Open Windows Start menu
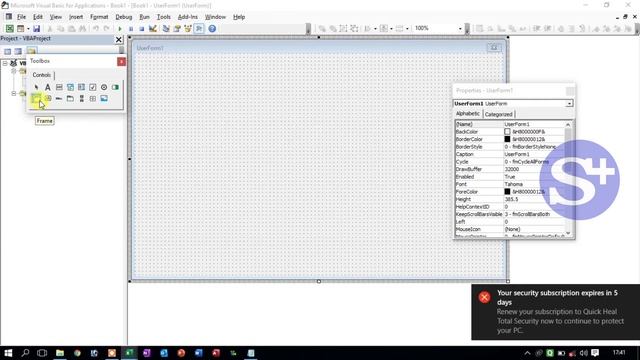The height and width of the screenshot is (360, 640). 8,353
